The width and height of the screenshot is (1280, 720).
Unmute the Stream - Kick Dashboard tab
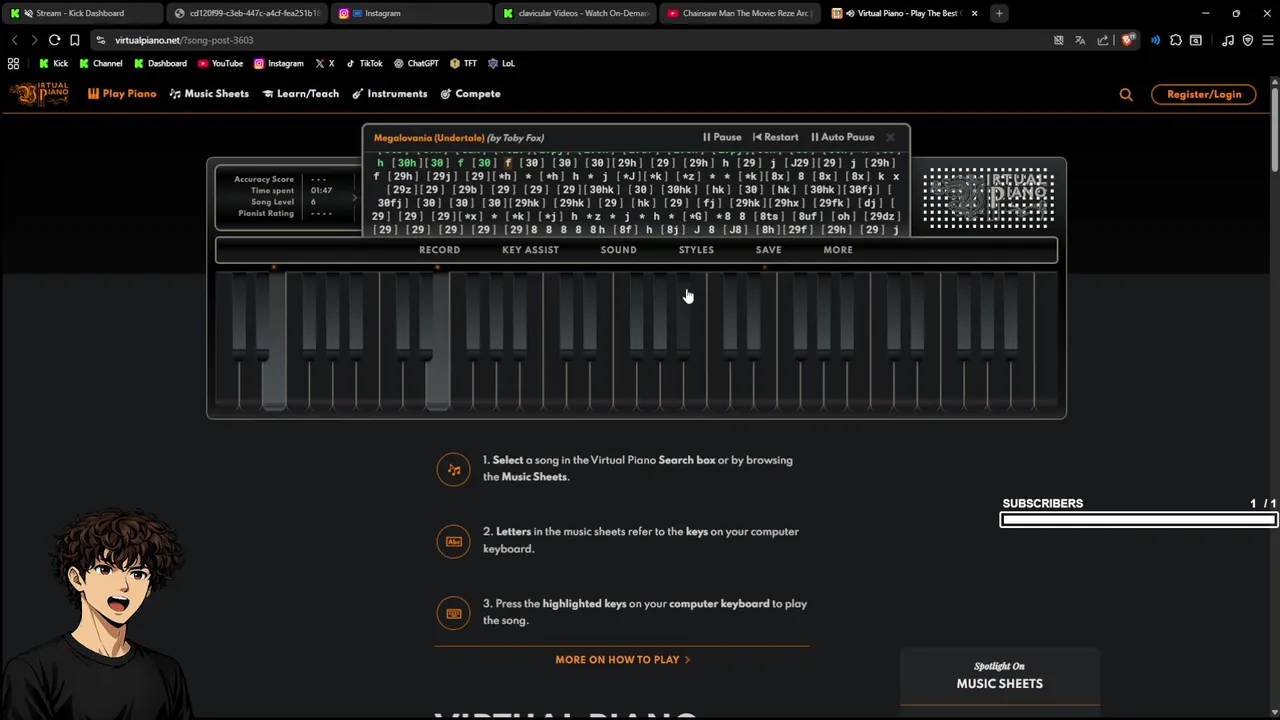click(x=28, y=13)
